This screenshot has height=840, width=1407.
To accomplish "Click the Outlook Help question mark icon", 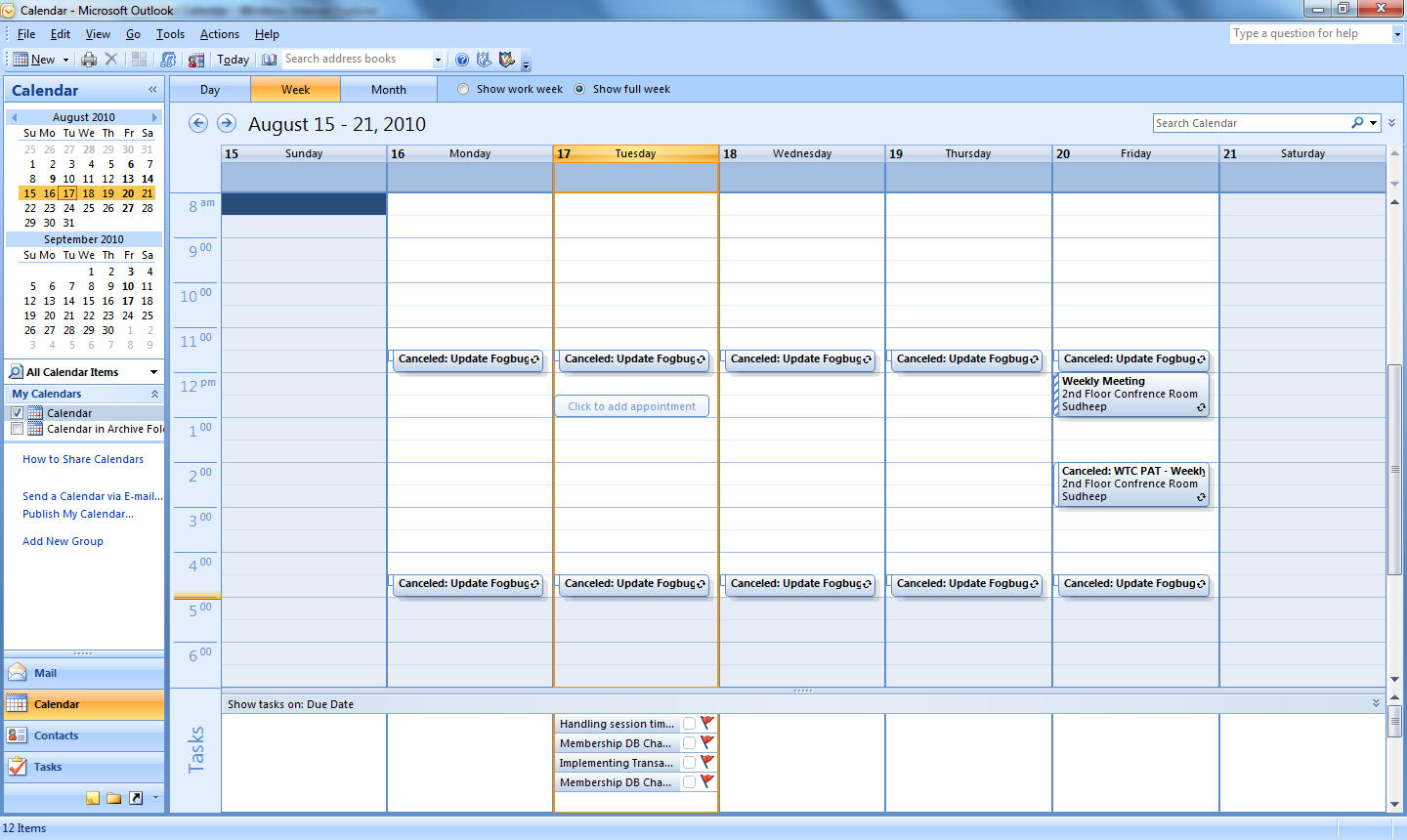I will pos(462,60).
